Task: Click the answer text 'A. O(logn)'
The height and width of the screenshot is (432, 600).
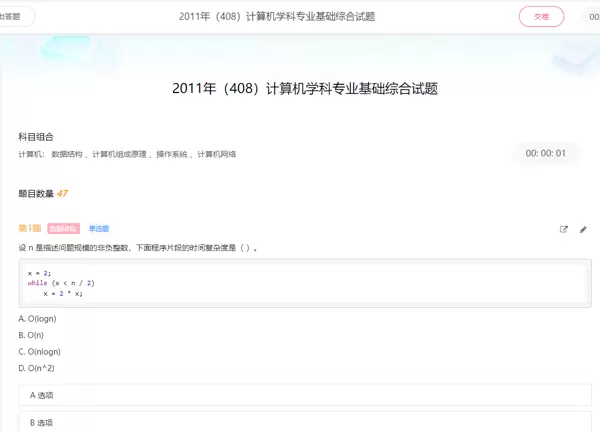Action: [x=37, y=318]
